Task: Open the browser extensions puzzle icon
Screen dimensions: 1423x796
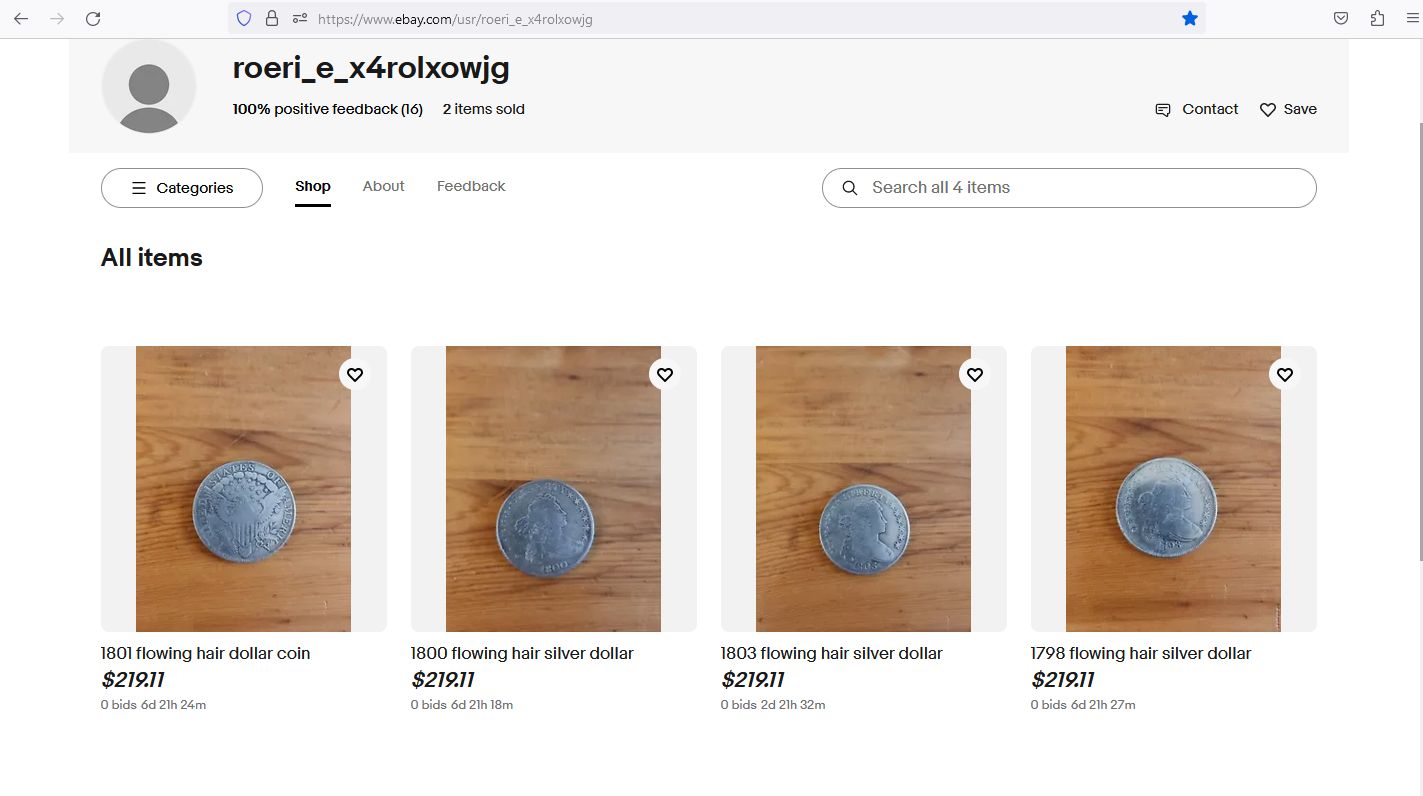Action: (1377, 18)
